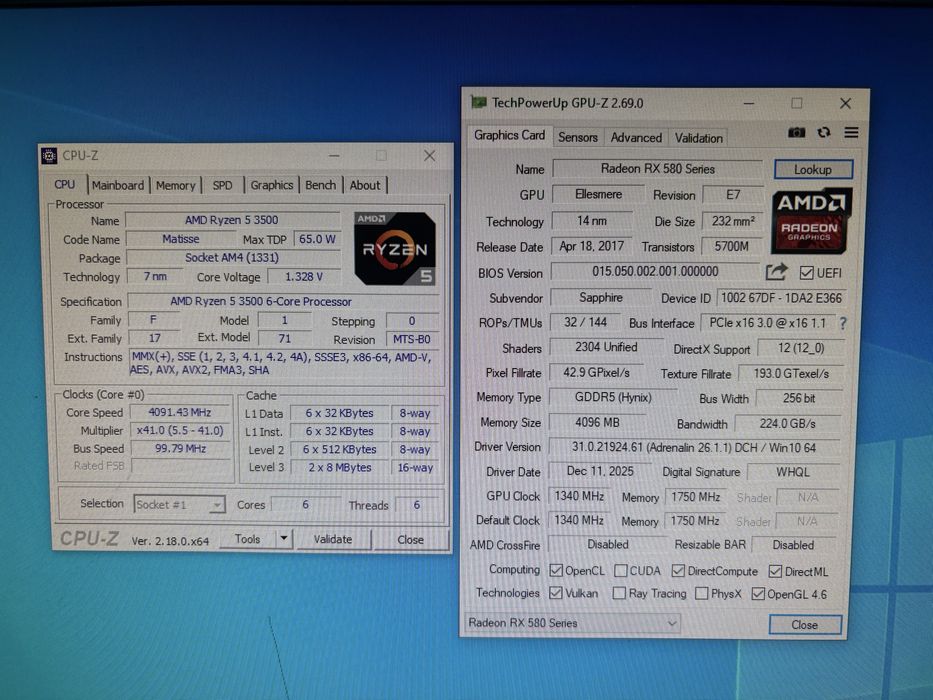
Task: Toggle the DirectML checkbox
Action: point(775,571)
